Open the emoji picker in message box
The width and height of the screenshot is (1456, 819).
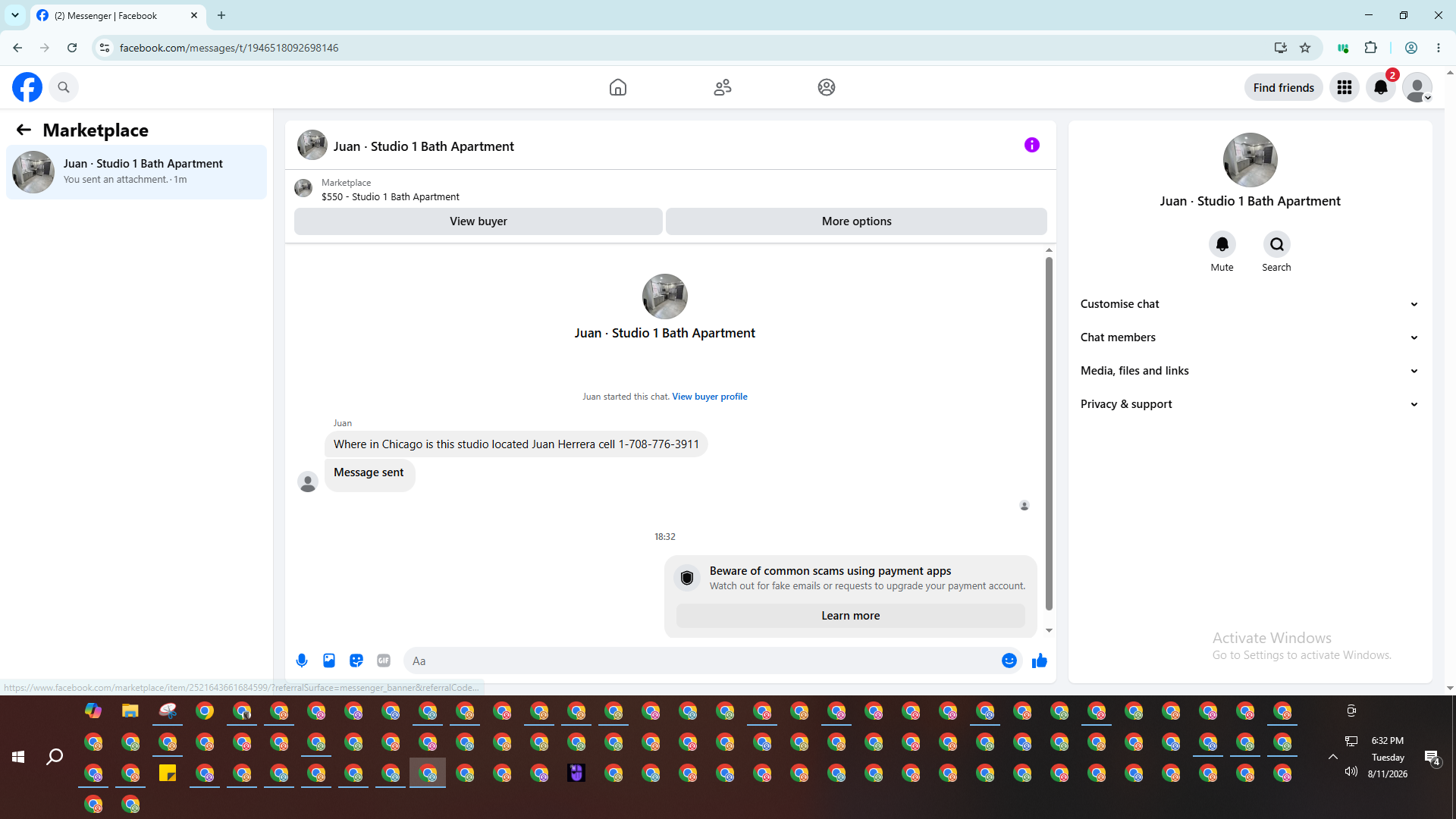coord(1009,661)
